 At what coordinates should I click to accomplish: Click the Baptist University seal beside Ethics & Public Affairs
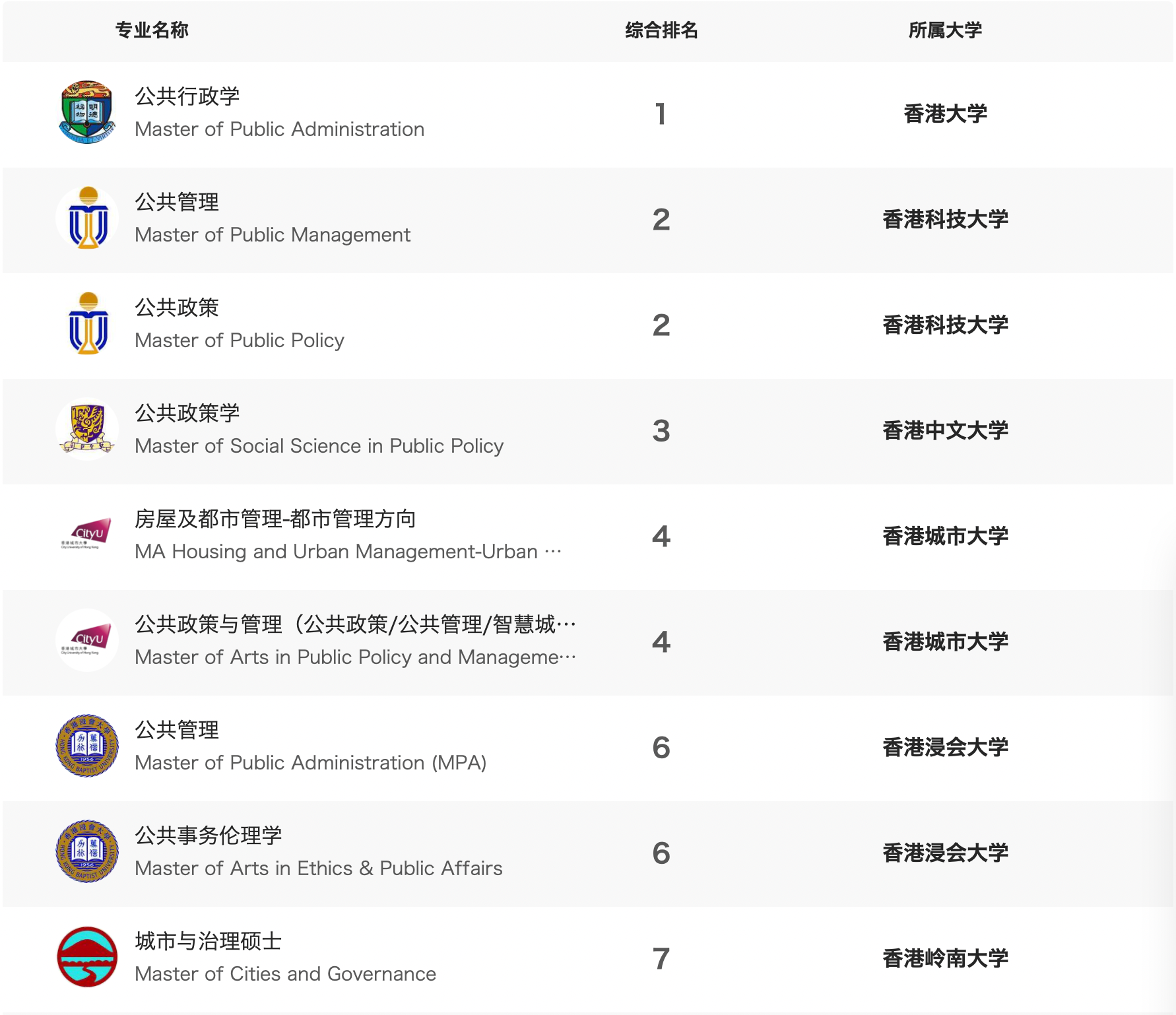click(87, 852)
